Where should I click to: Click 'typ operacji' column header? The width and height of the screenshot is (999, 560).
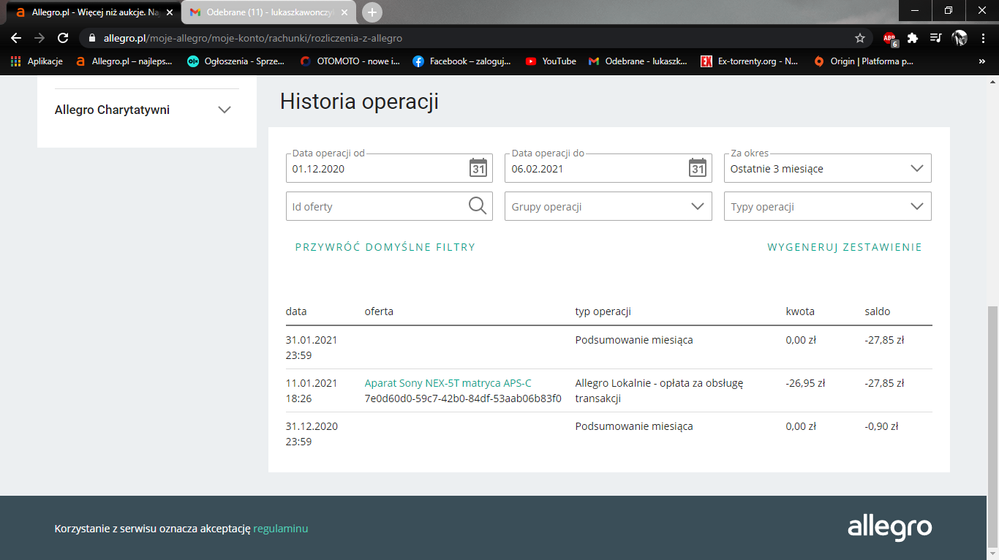[603, 312]
